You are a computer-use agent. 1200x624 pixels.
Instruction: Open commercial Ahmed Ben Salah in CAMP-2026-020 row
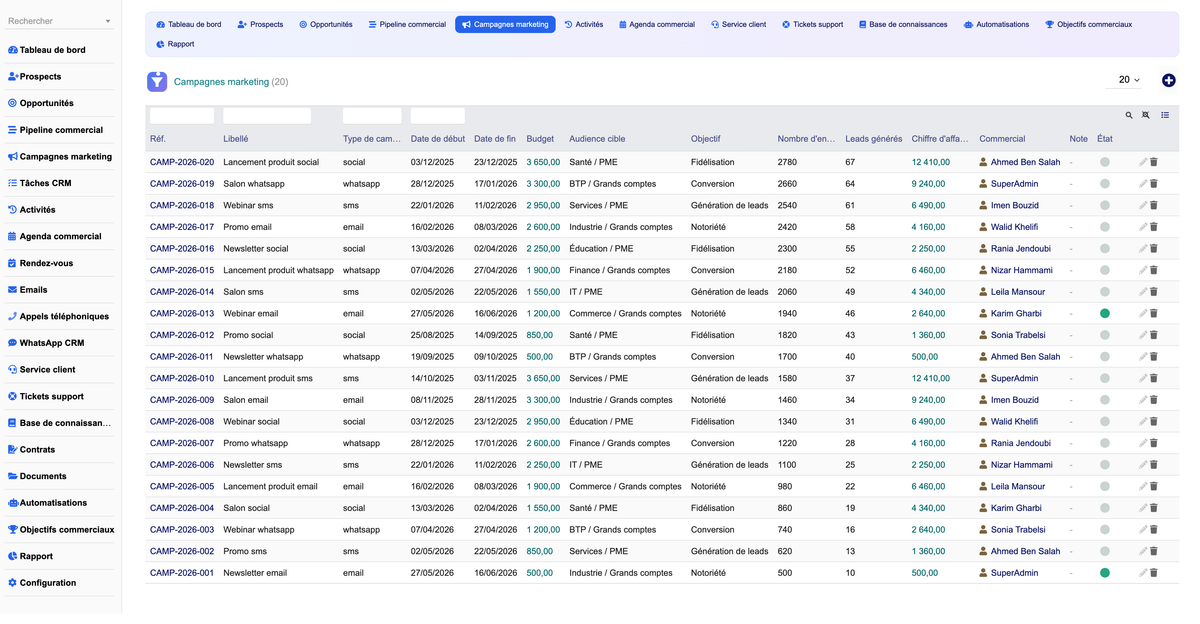(x=1025, y=162)
